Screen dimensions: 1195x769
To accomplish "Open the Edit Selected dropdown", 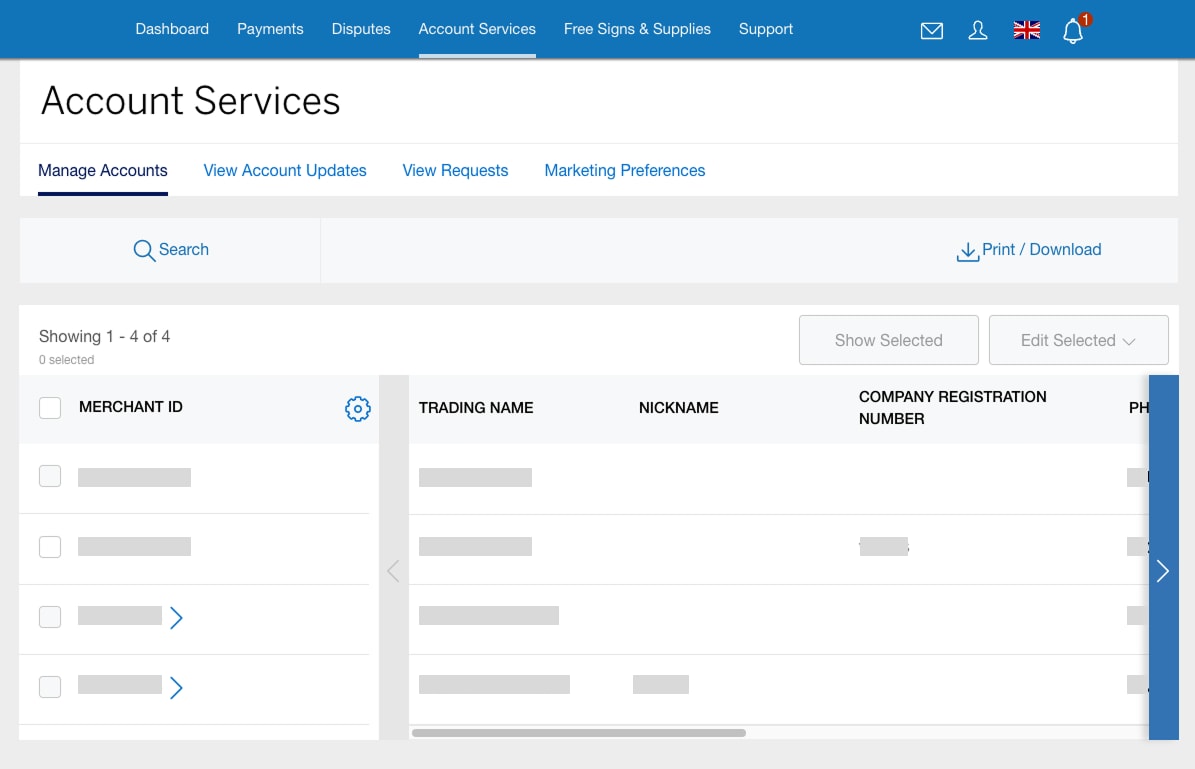I will [1078, 340].
